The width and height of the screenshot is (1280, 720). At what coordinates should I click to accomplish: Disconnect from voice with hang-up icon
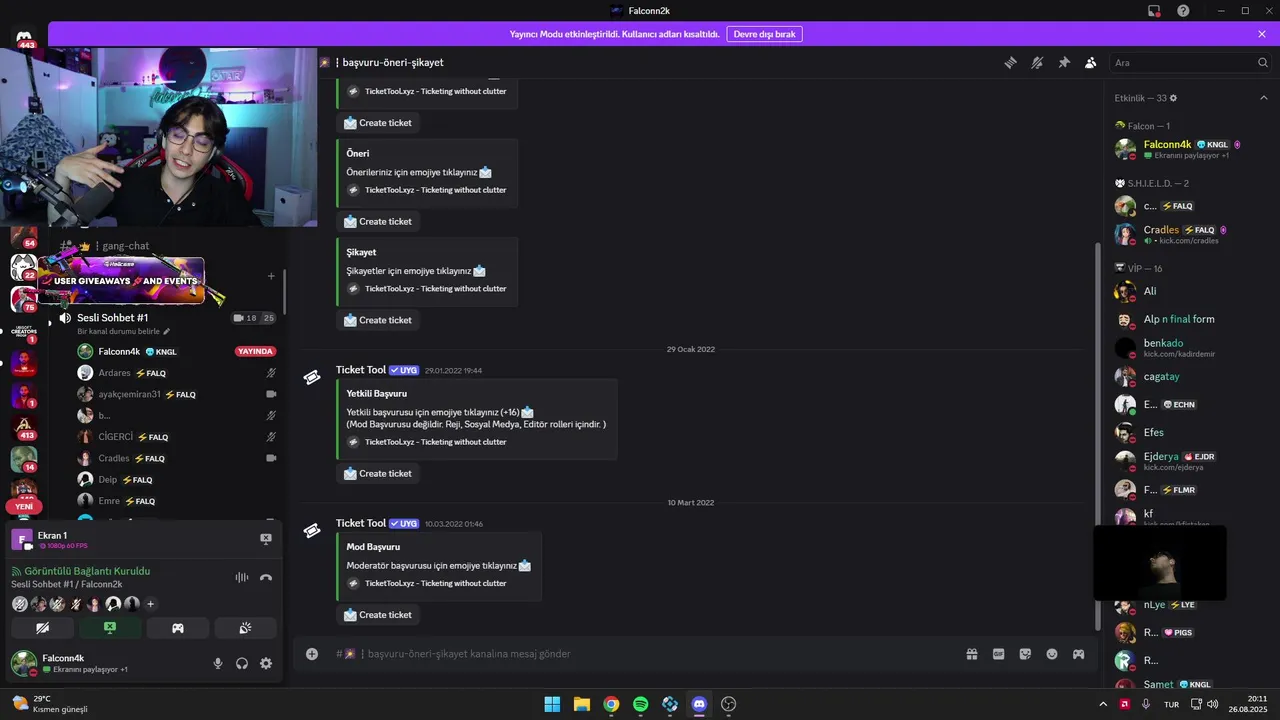click(266, 577)
